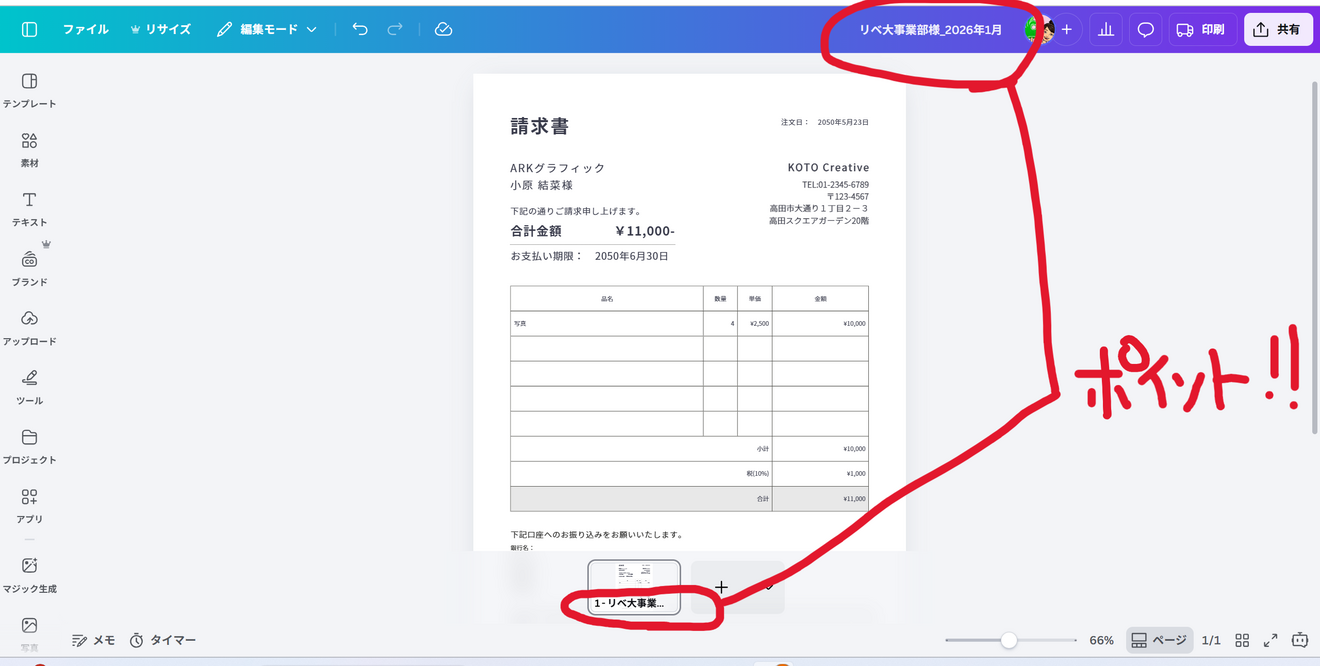Open the アップロード panel
Screen dimensions: 1320x666
29,327
